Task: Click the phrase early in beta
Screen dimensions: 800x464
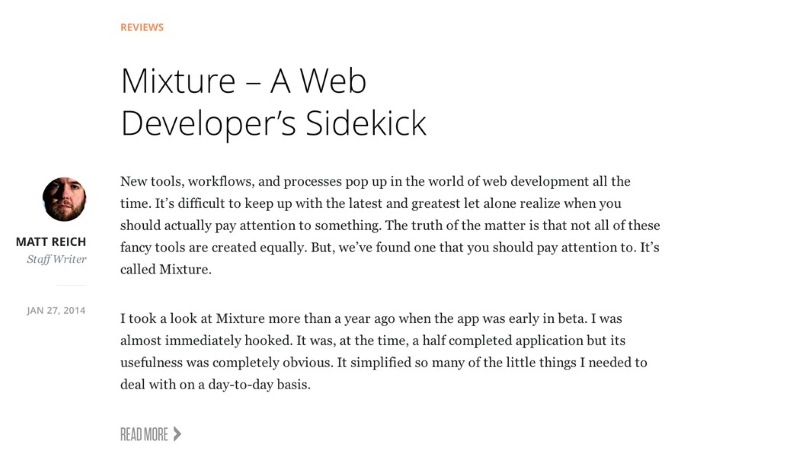Action: [x=527, y=318]
